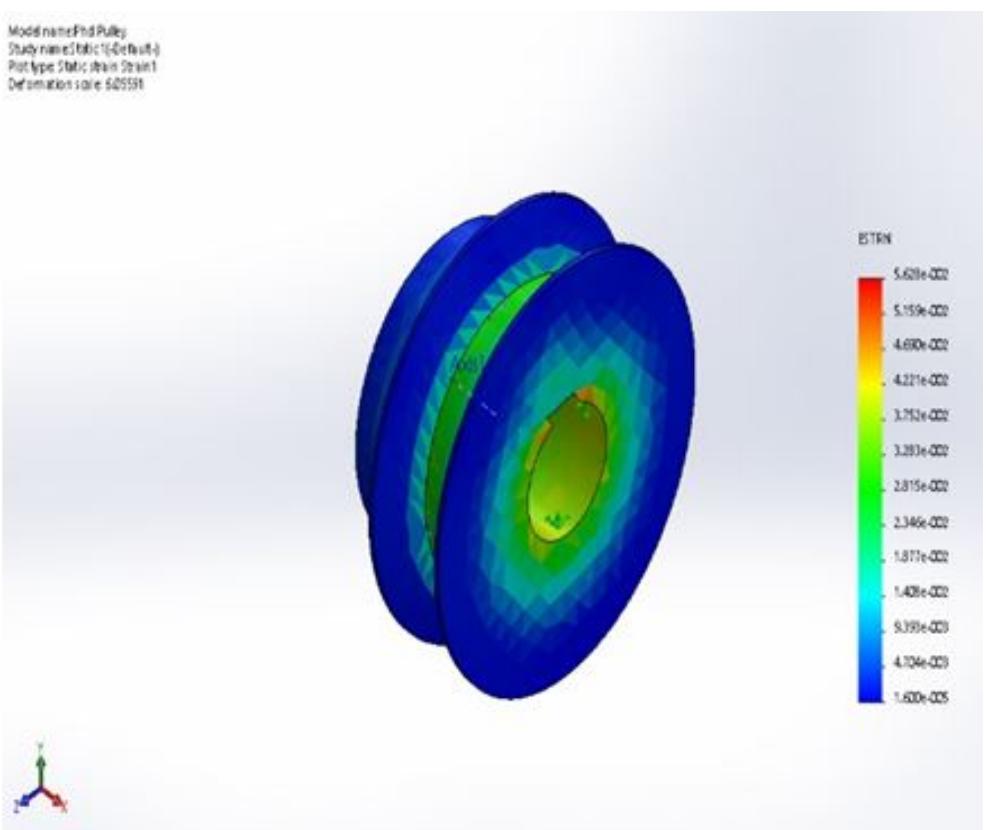
Task: Click the Model name text line
Action: pyautogui.click(x=67, y=31)
